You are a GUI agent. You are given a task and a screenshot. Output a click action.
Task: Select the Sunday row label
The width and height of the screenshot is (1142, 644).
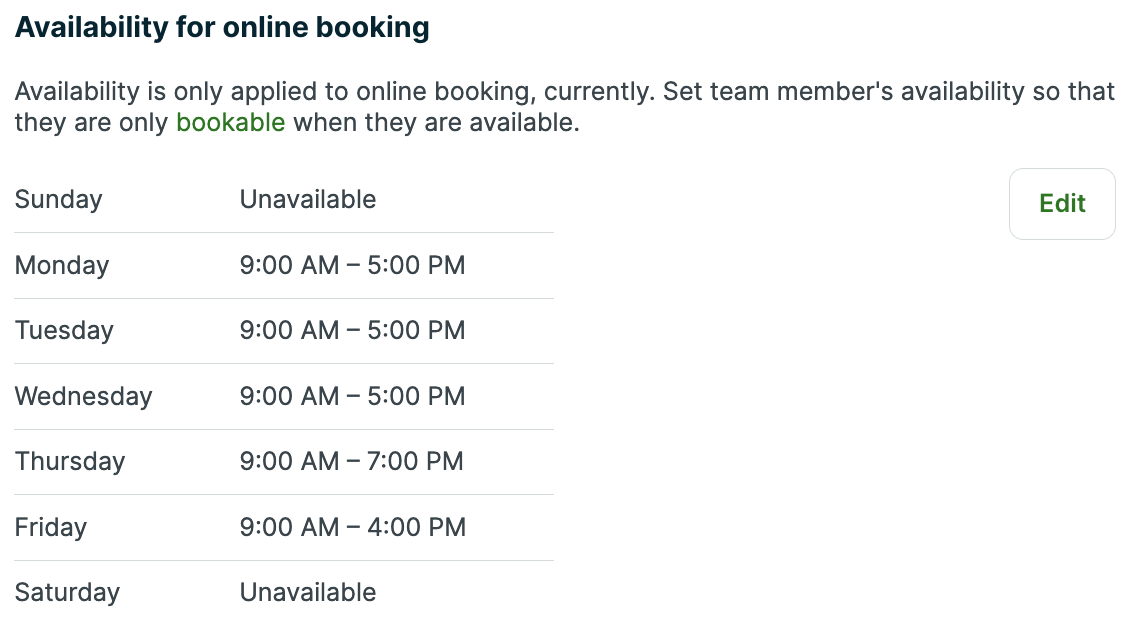58,199
